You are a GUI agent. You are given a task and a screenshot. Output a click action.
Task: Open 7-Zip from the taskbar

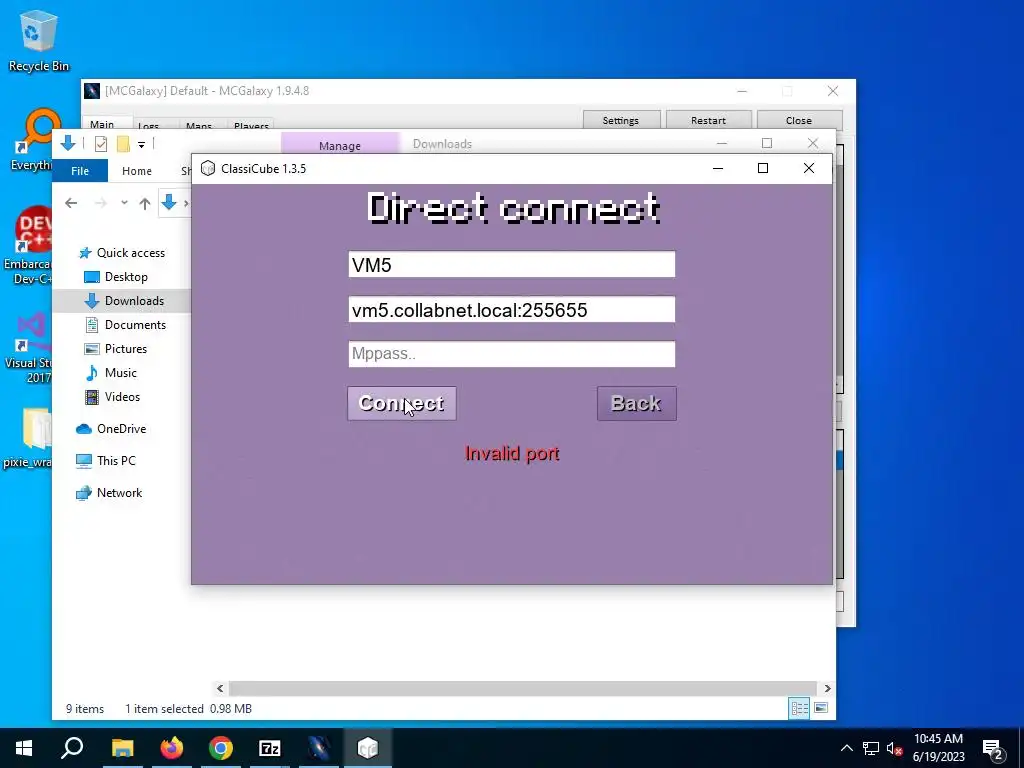[270, 748]
